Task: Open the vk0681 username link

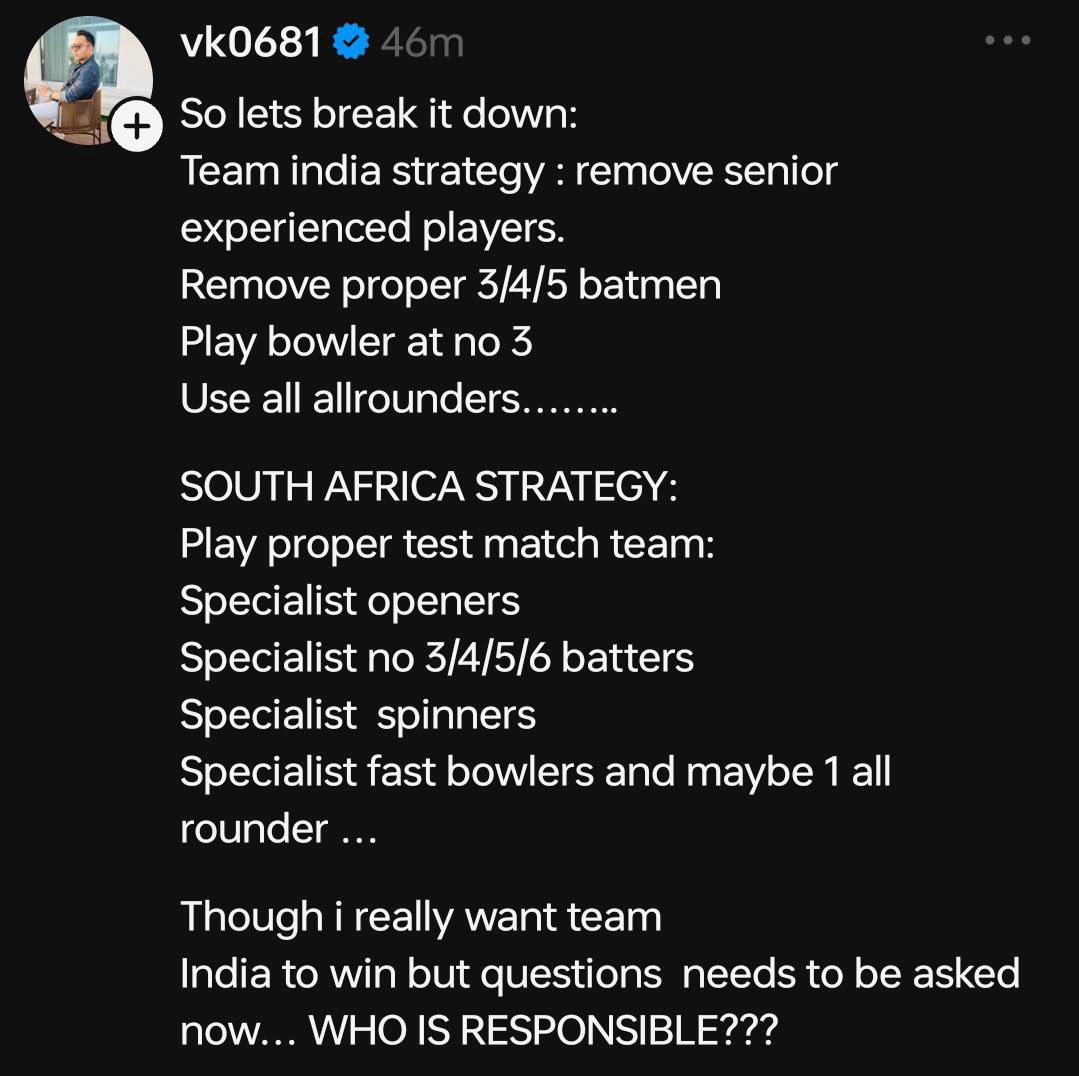Action: pos(251,42)
